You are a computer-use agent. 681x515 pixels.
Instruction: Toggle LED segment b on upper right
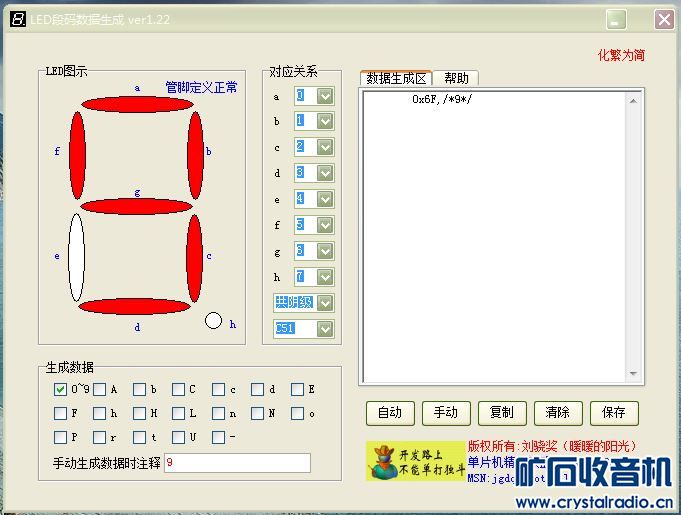(195, 155)
